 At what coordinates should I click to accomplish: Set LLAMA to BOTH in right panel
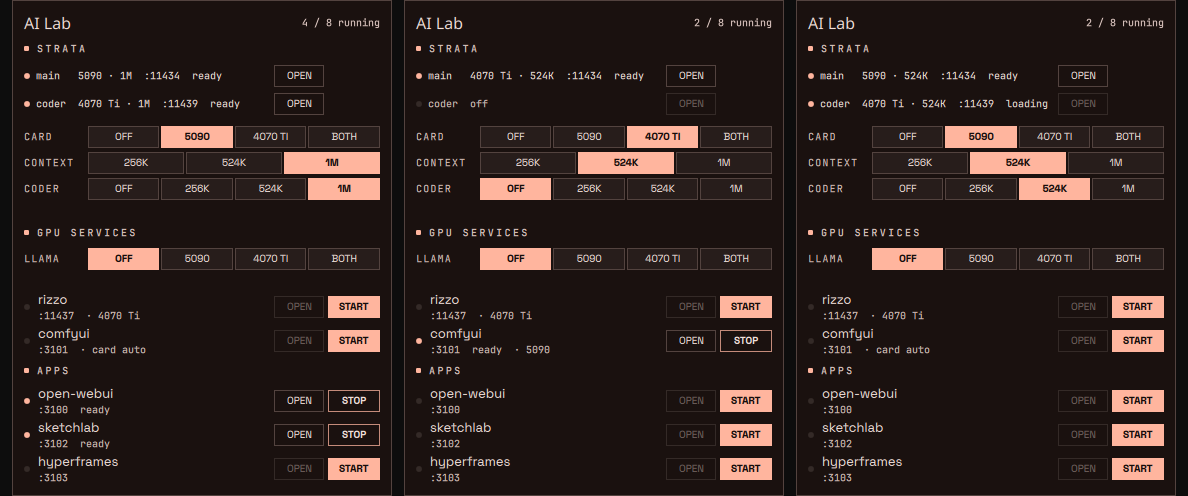tap(1128, 259)
